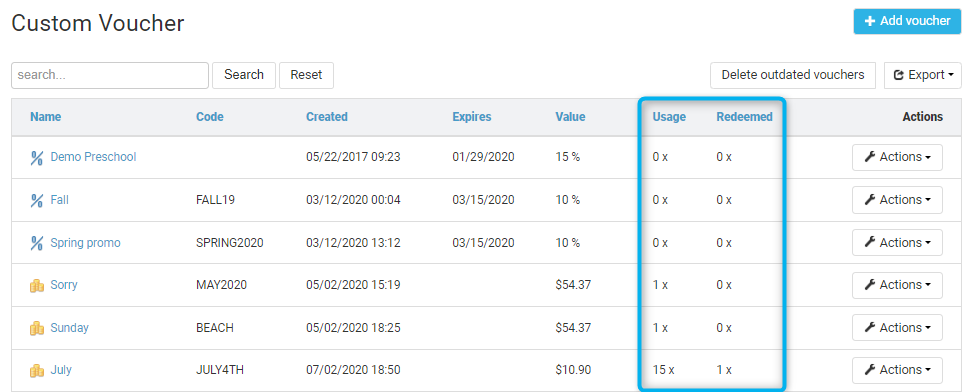
Task: Click the $10.90 value cell
Action: 573,370
